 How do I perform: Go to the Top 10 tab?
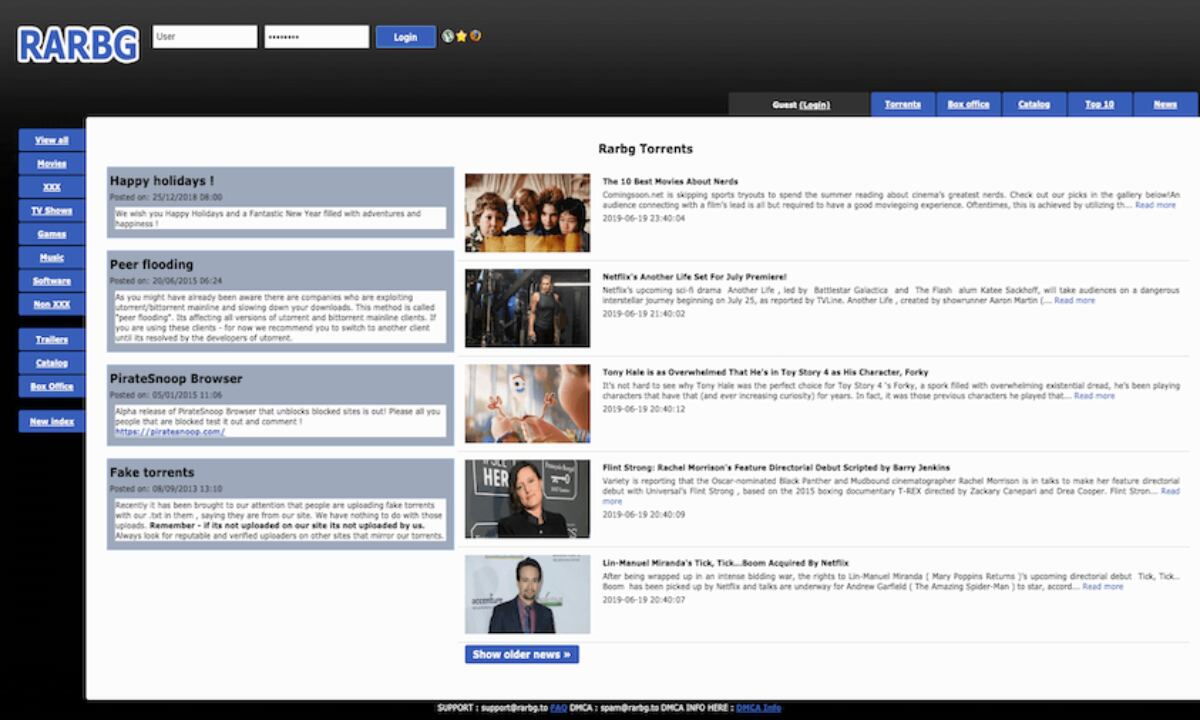pos(1099,104)
